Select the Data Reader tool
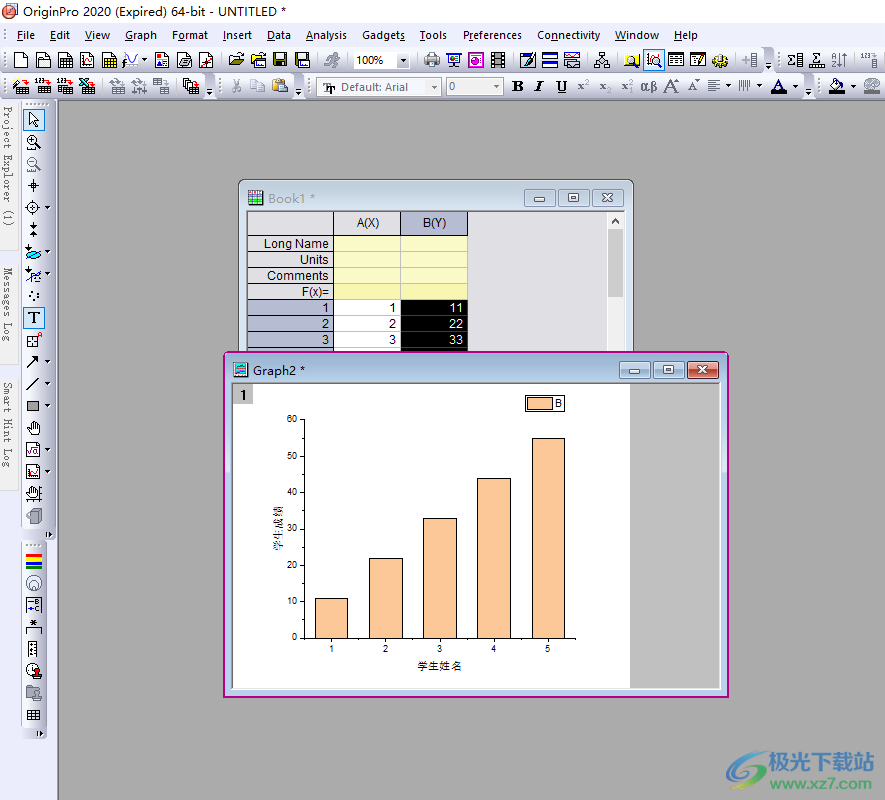The height and width of the screenshot is (800, 885). [32, 208]
